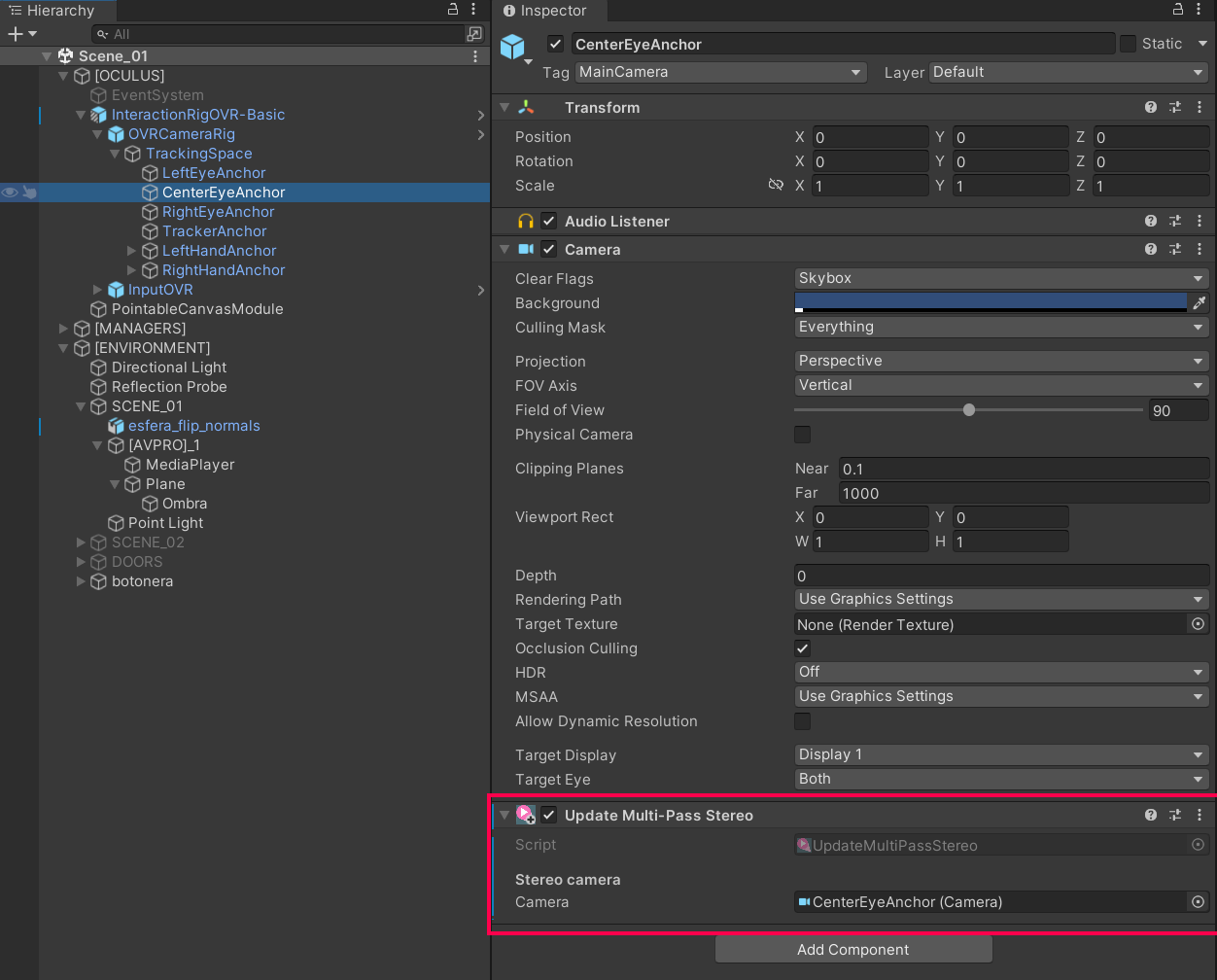Toggle the Static checkbox
Viewport: 1217px width, 980px height.
click(x=1128, y=43)
